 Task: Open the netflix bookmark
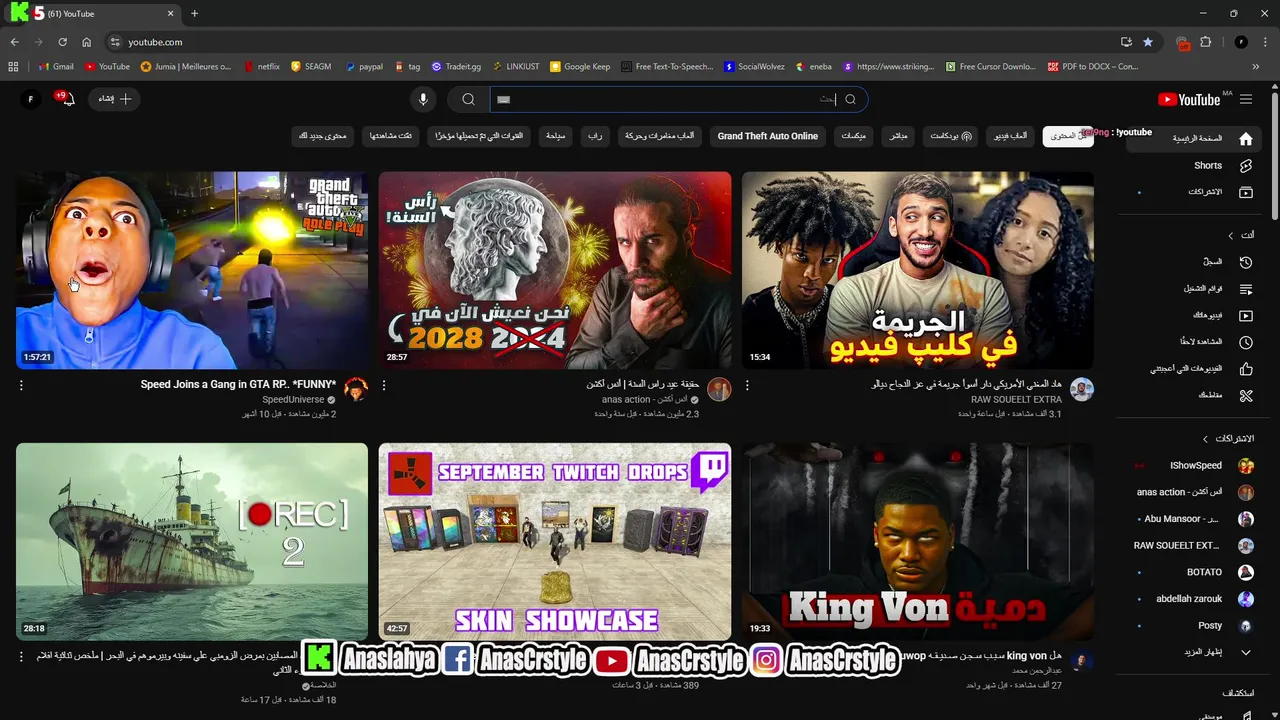[261, 67]
